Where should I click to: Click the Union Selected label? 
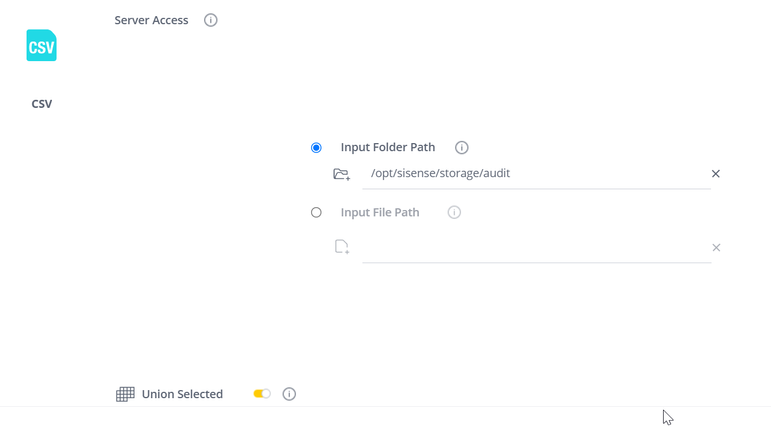[x=182, y=394]
